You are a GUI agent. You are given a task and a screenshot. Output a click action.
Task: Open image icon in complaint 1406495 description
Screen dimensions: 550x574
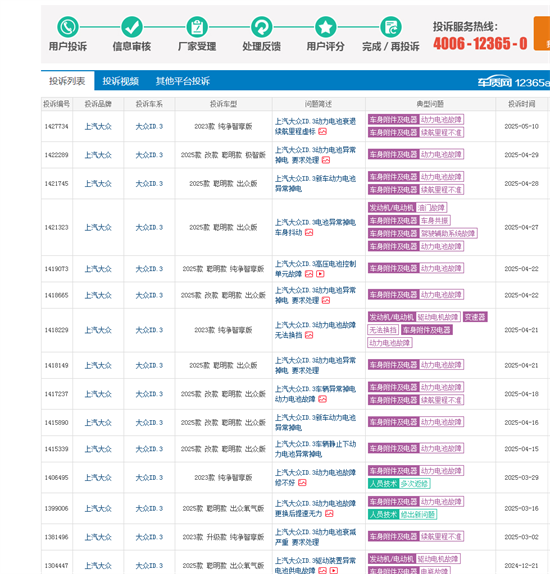302,483
